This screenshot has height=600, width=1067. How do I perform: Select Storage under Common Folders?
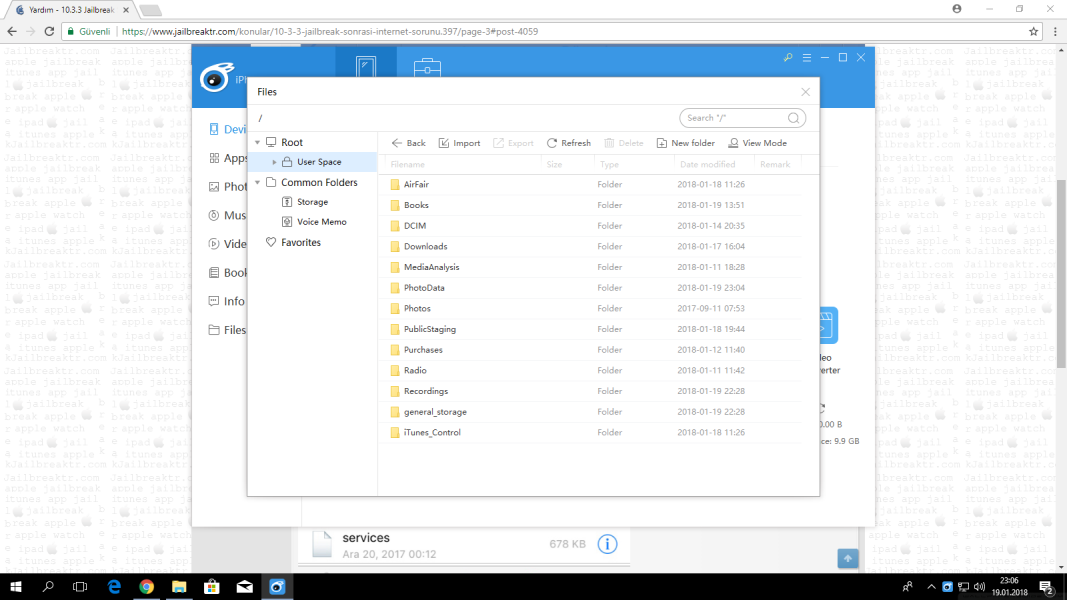click(312, 202)
